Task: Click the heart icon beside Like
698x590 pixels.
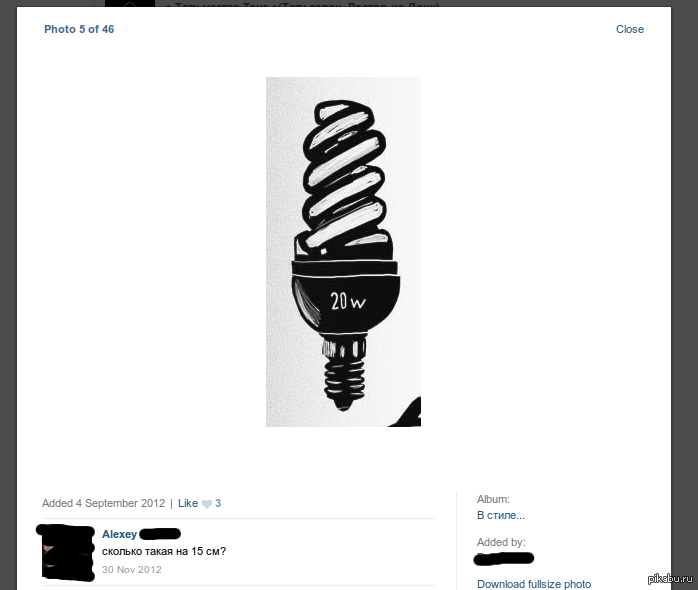Action: coord(207,504)
